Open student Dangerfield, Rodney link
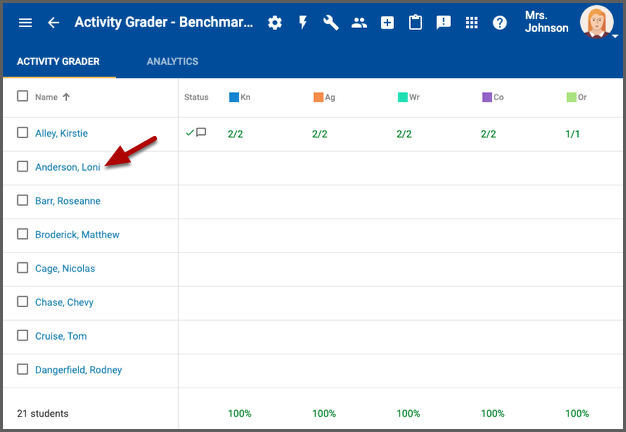626x432 pixels. [78, 370]
